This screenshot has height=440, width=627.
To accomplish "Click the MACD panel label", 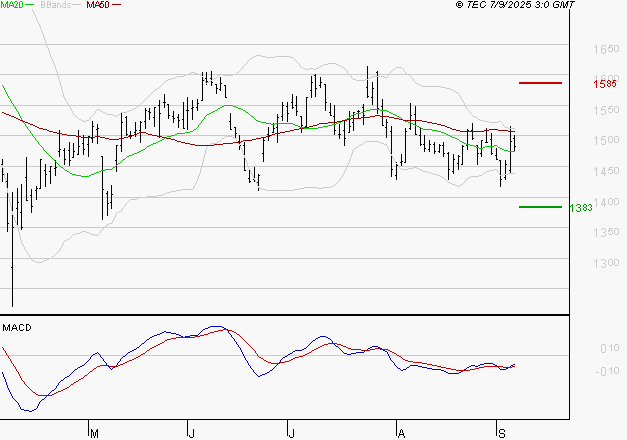I will coord(17,328).
